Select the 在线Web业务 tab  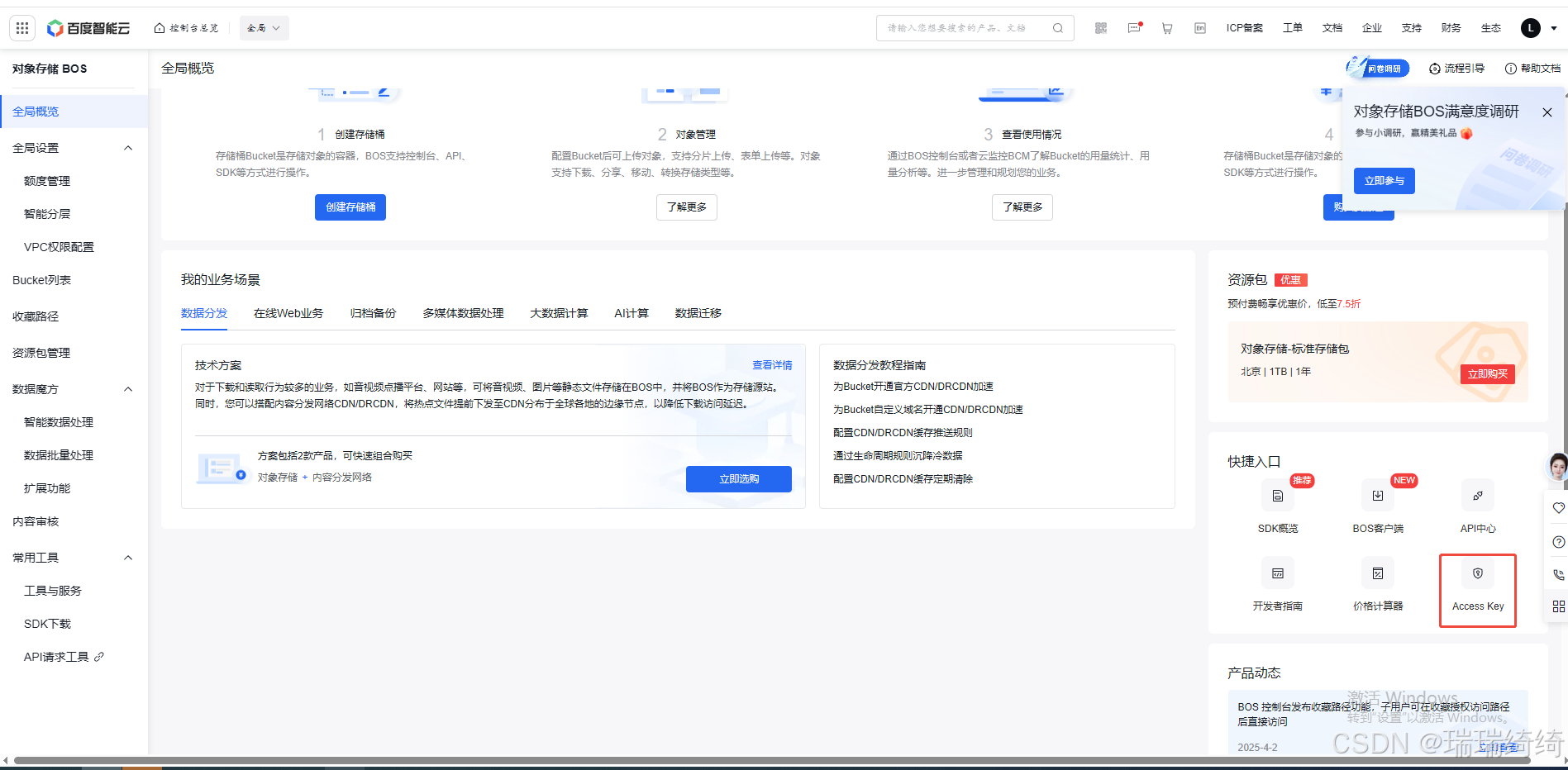coord(288,313)
